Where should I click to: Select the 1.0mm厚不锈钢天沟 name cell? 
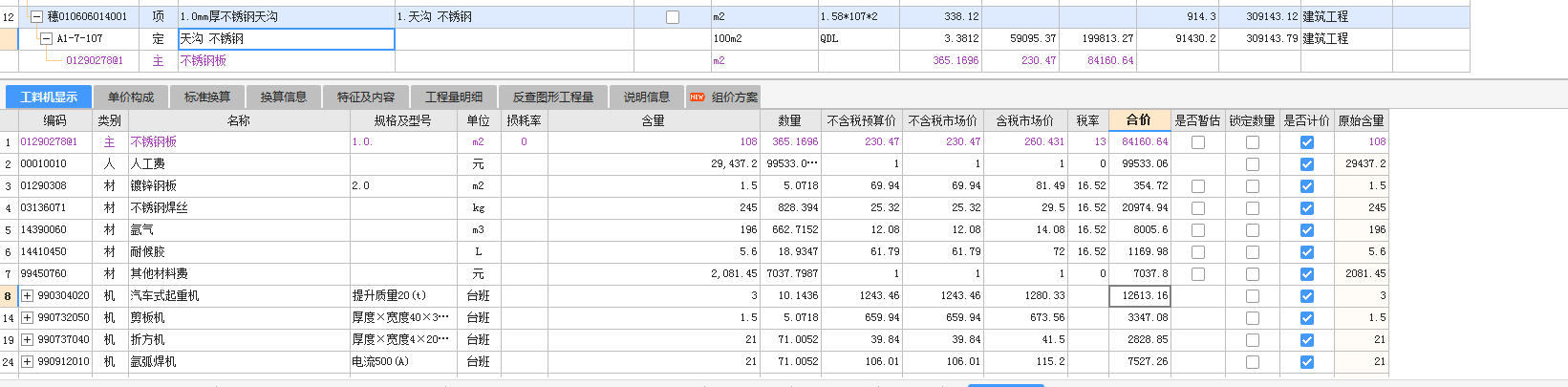[287, 17]
